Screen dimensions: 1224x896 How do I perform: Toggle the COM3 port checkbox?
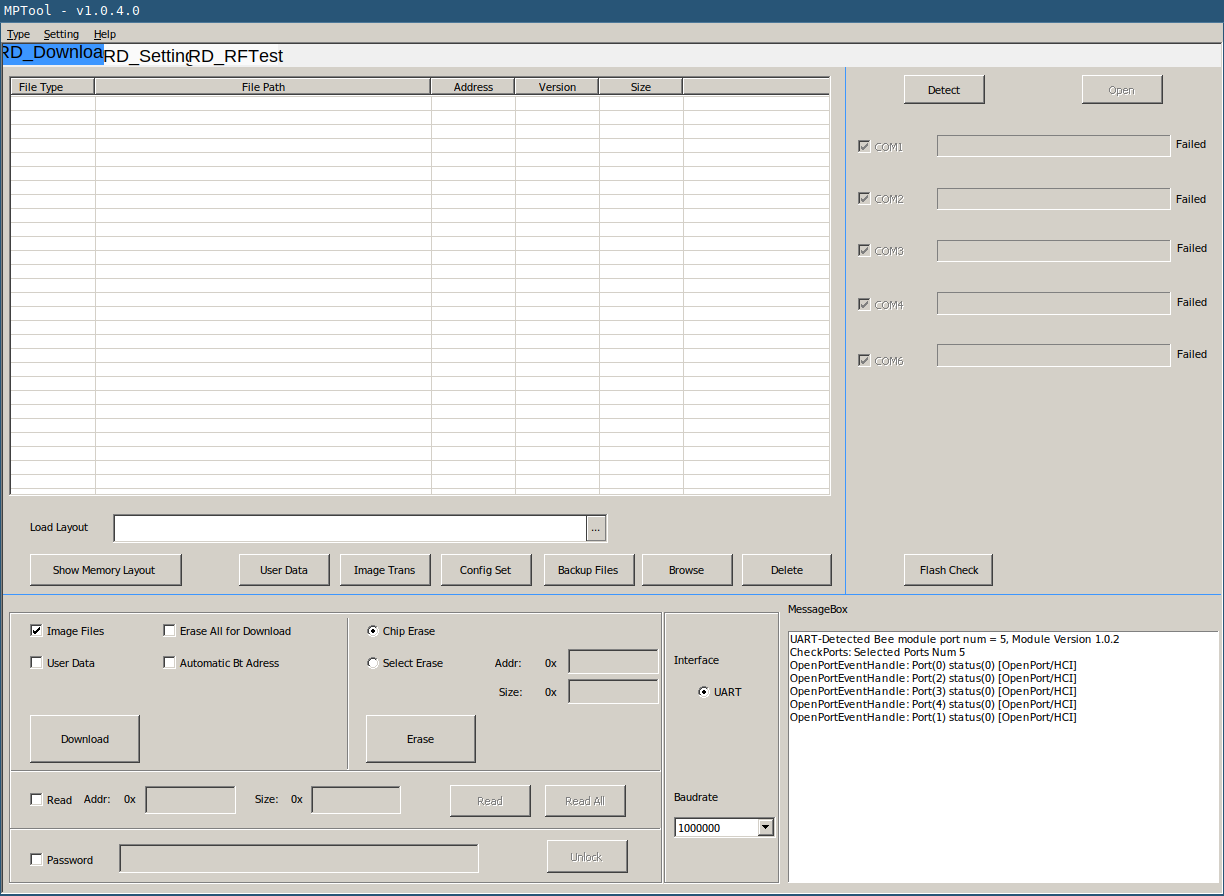(864, 250)
